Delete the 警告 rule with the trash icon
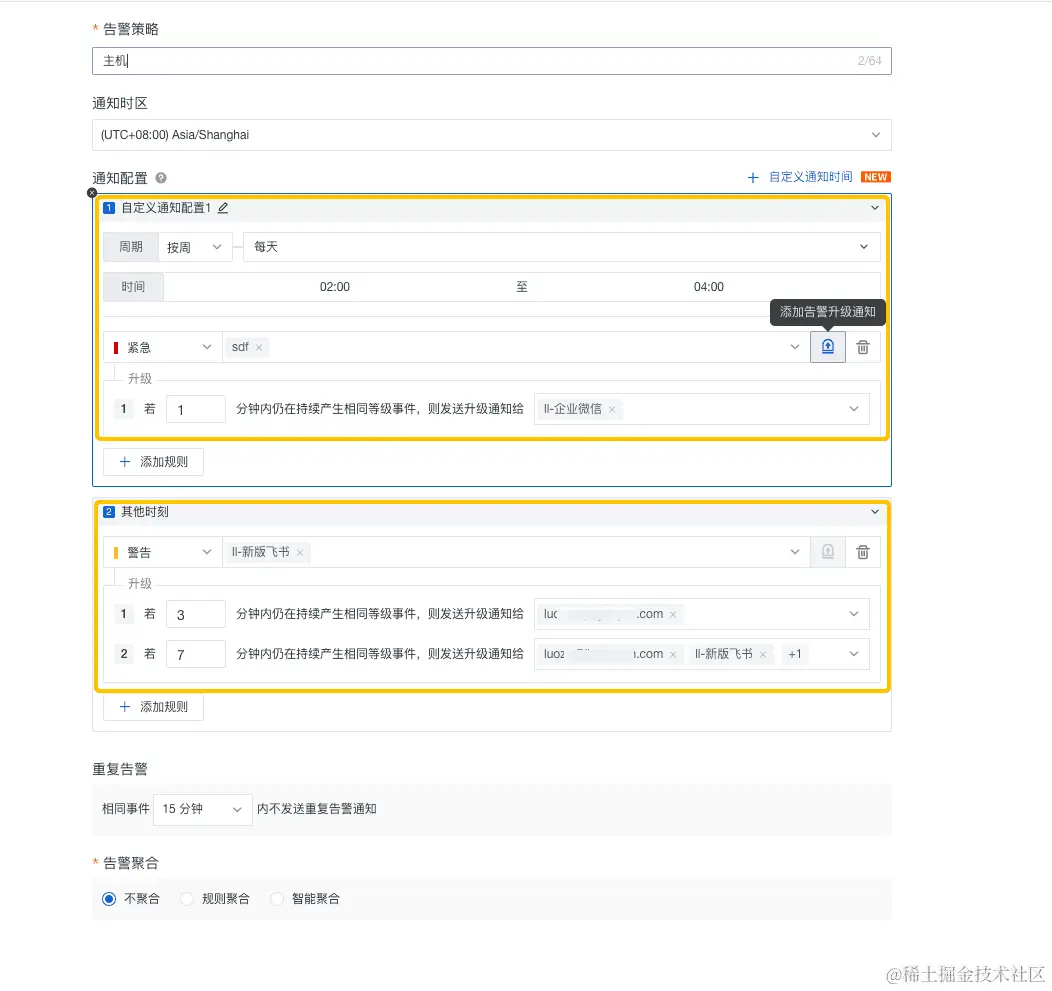The width and height of the screenshot is (1052, 991). [863, 552]
